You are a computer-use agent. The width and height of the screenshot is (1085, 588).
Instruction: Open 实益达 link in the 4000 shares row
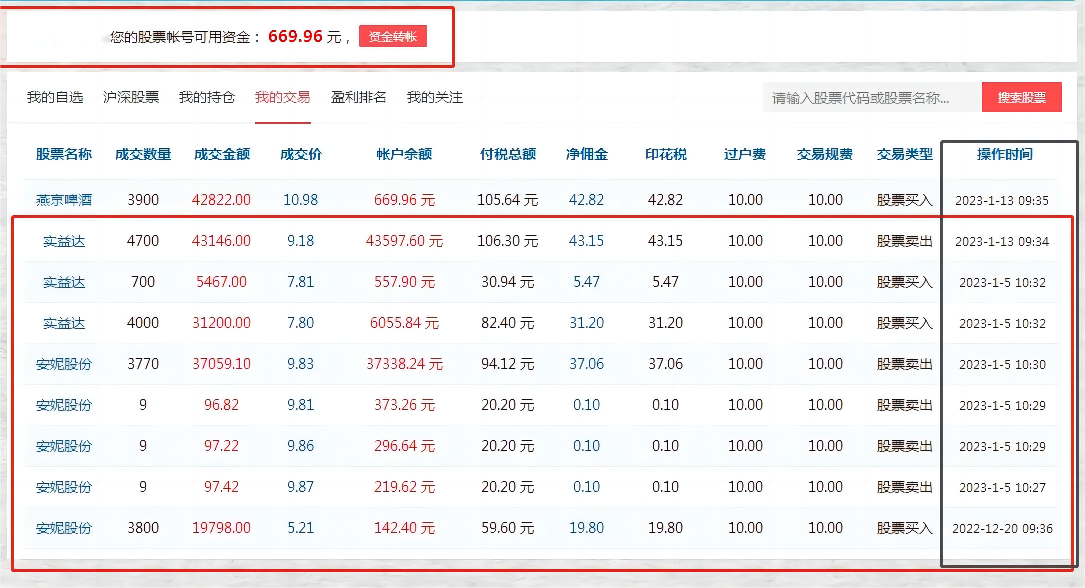(64, 323)
